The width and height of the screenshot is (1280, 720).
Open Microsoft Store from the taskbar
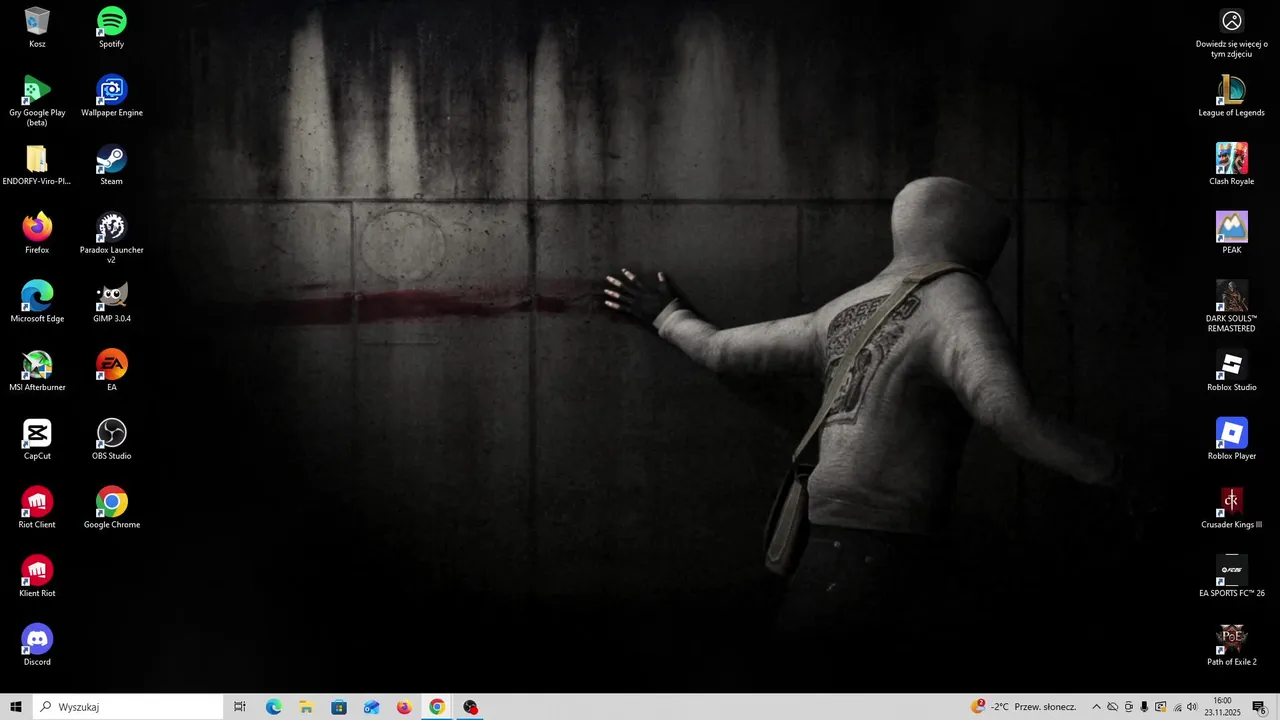click(339, 707)
